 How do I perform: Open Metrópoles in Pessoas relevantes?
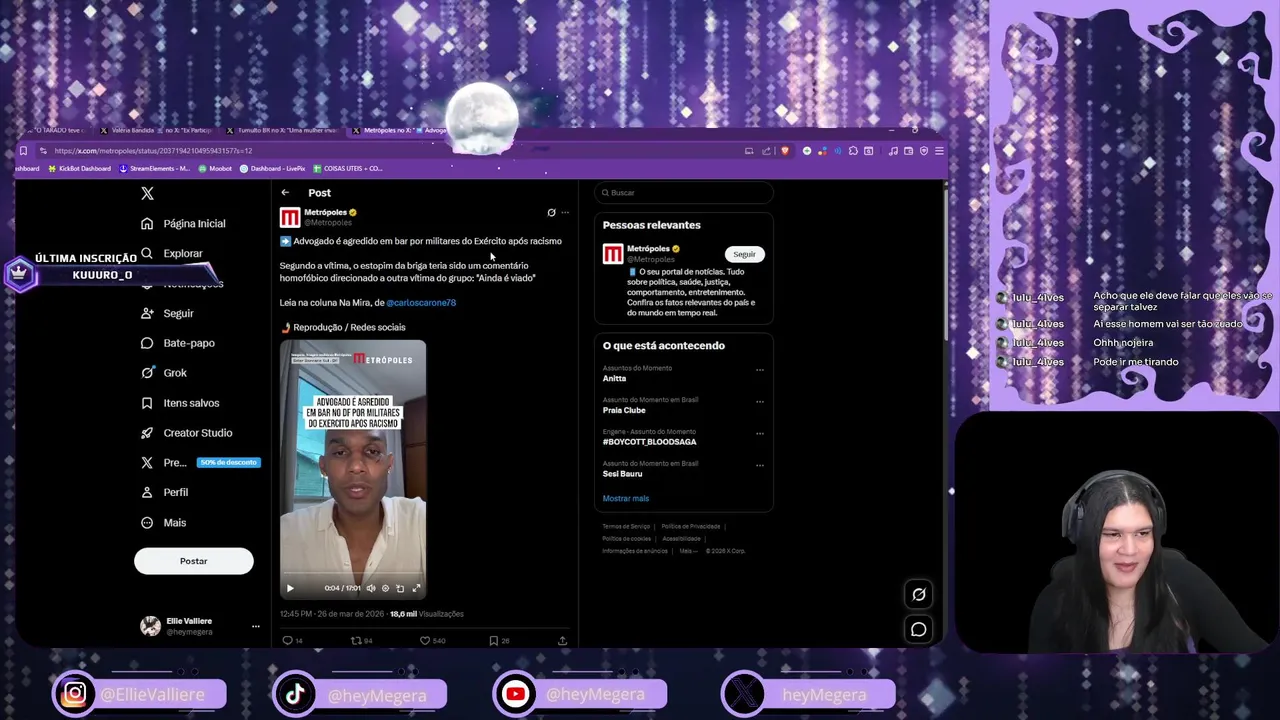pyautogui.click(x=648, y=248)
